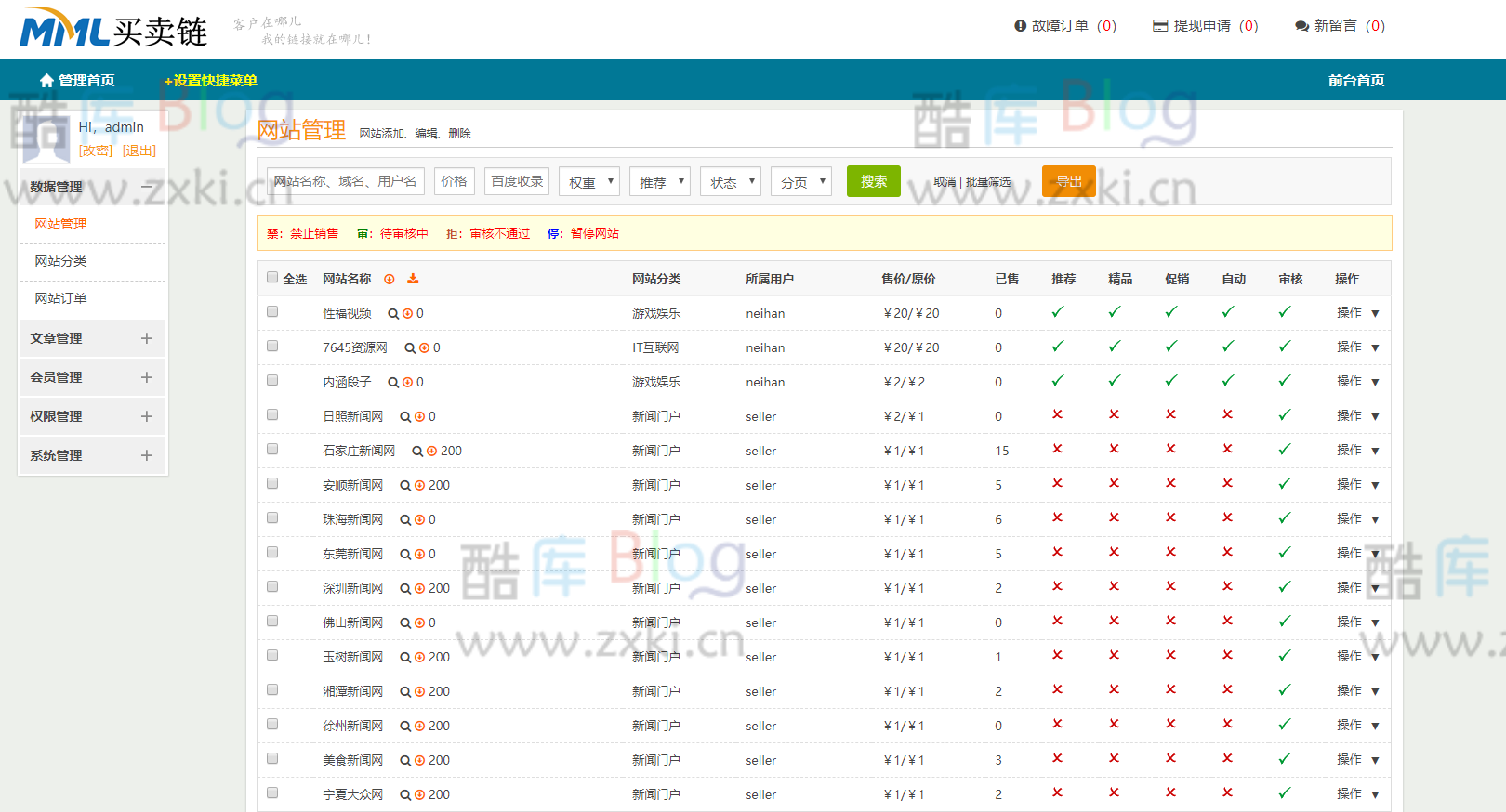Screen dimensions: 1506x812
Task: Click the orange 导出 button
Action: tap(1069, 181)
